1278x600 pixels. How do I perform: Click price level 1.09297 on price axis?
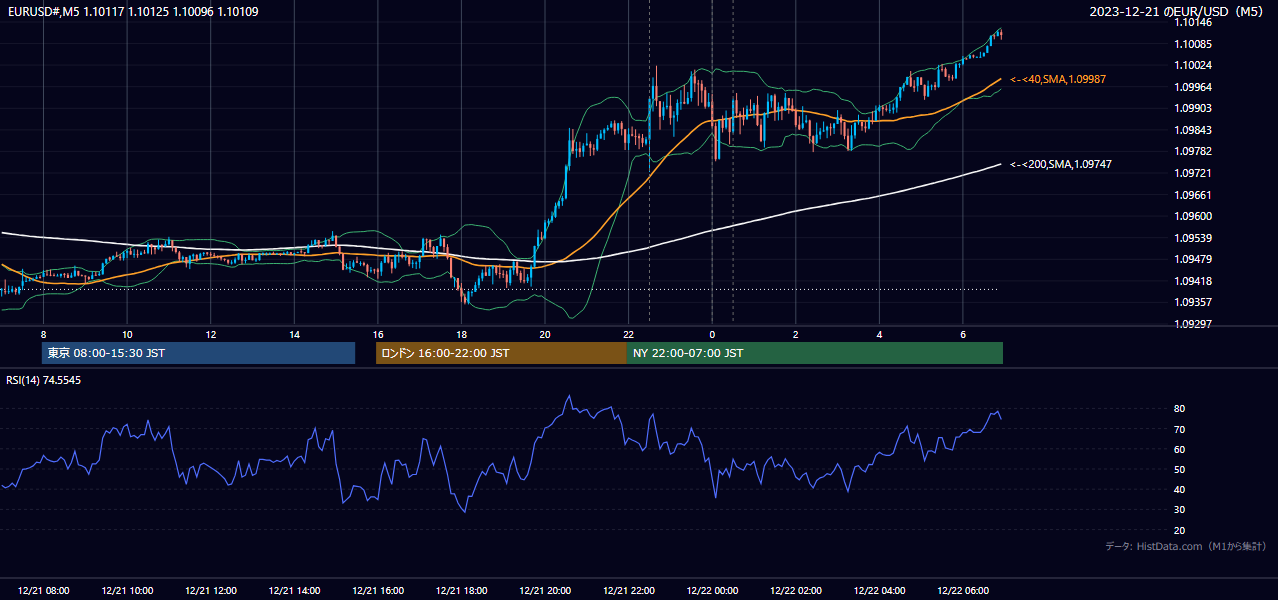point(1192,324)
